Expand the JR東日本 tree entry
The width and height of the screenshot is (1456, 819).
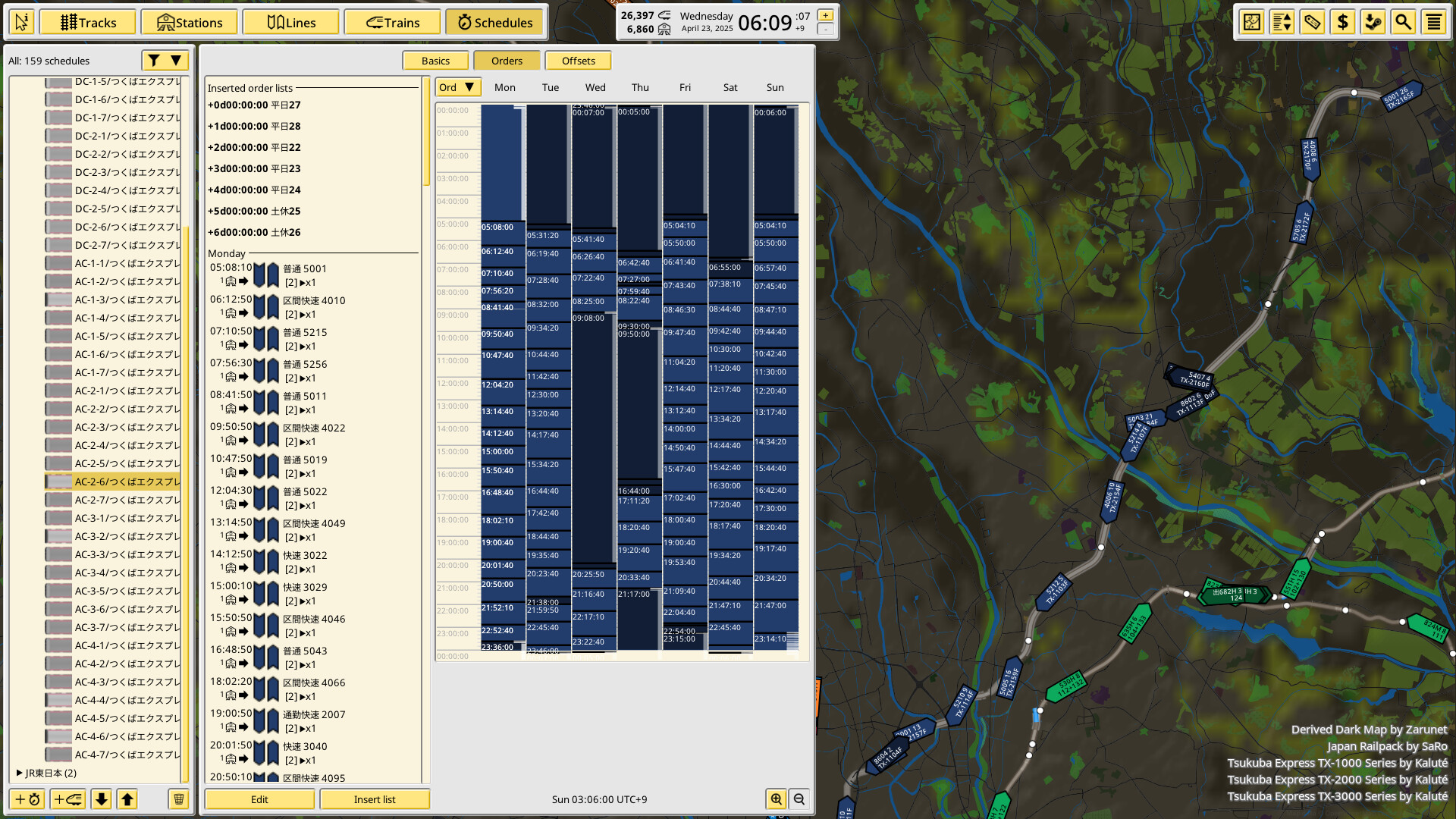tap(19, 773)
